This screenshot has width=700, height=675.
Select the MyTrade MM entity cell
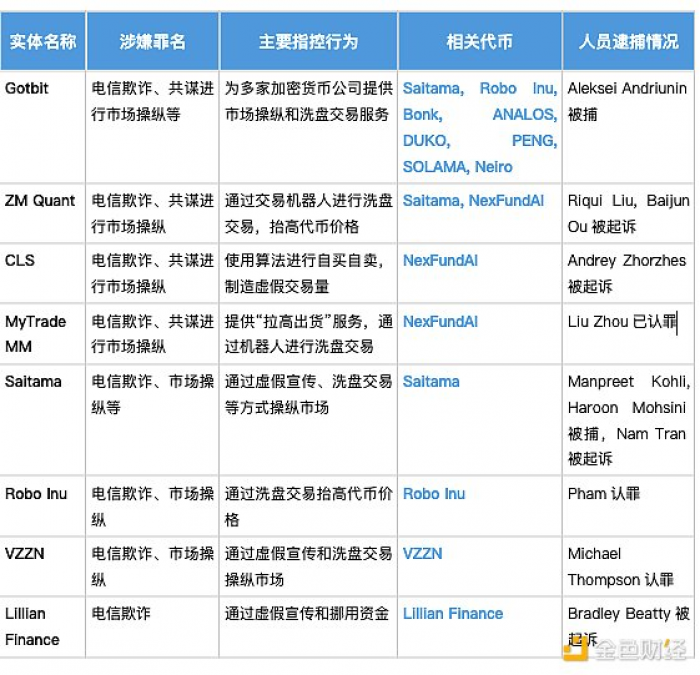43,334
